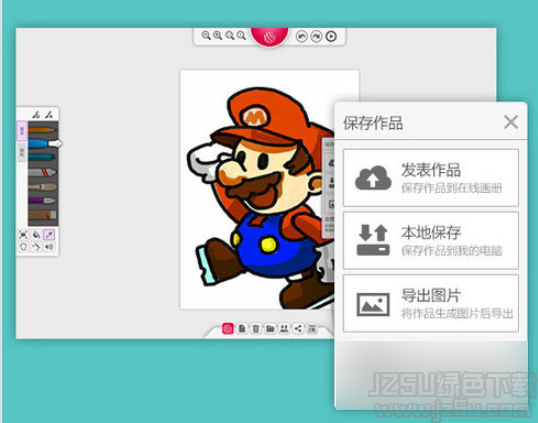Select the purple airbrush tool
This screenshot has height=423, width=538.
[42, 200]
